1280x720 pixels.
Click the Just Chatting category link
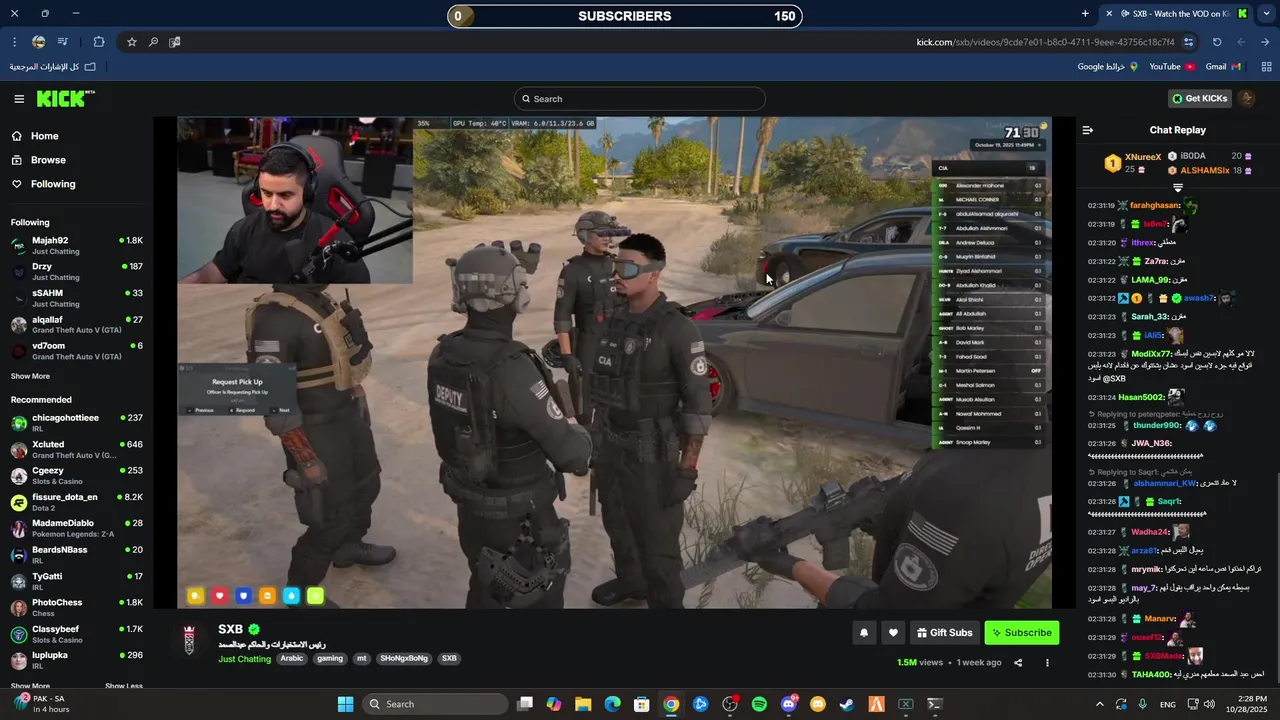[245, 659]
